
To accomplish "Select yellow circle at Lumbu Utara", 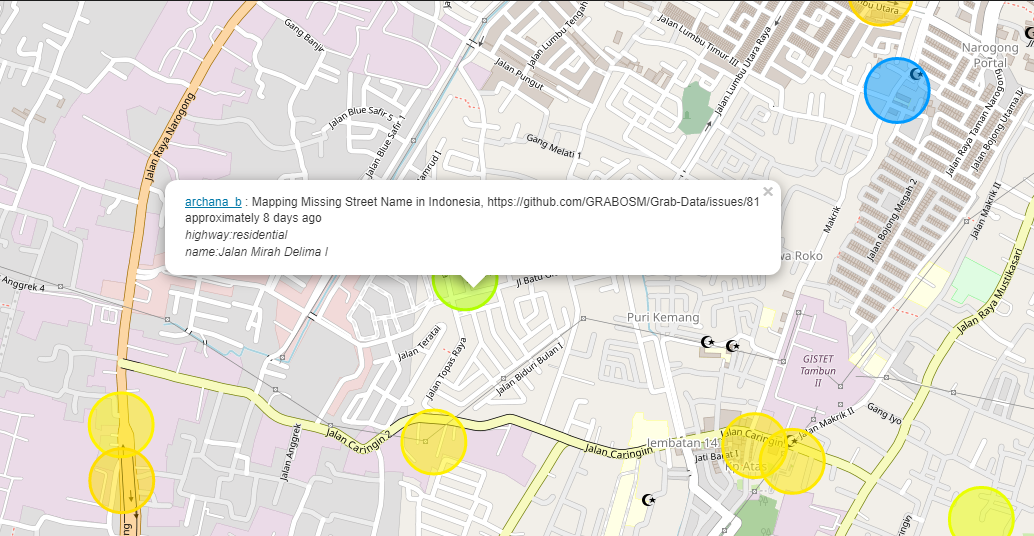I will pos(880,9).
